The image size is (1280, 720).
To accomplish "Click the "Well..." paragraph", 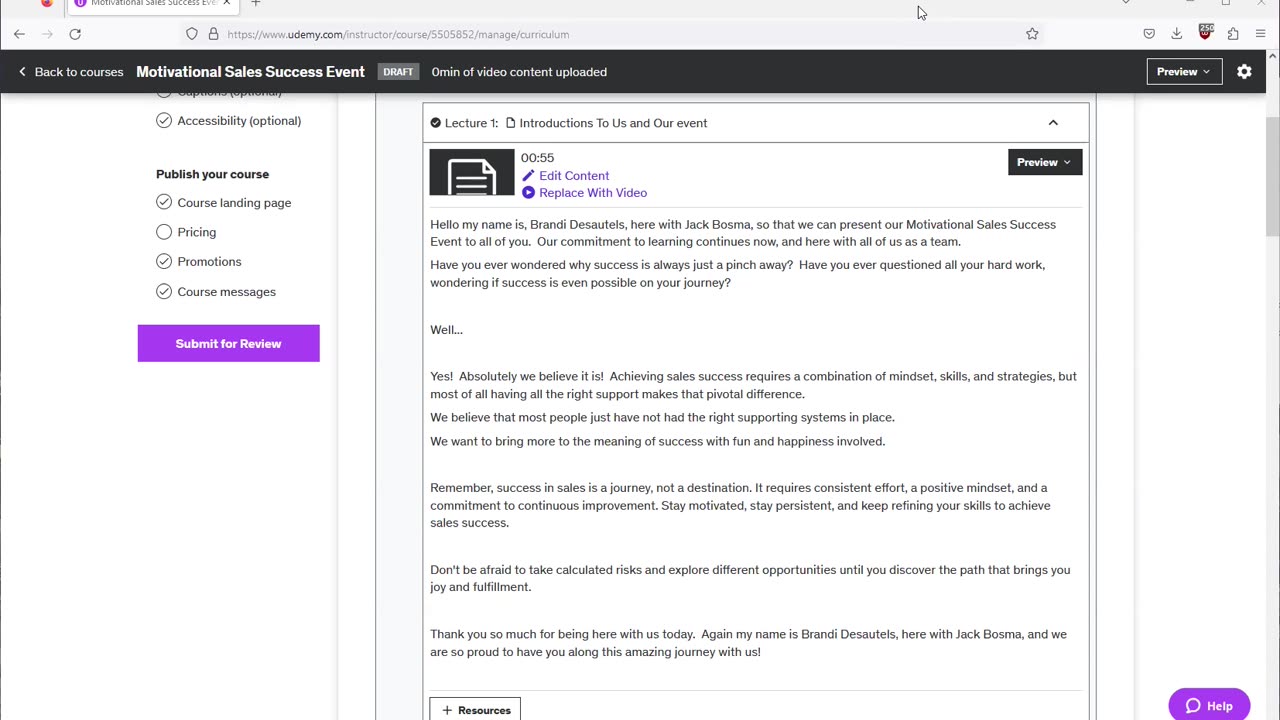I will 446,330.
